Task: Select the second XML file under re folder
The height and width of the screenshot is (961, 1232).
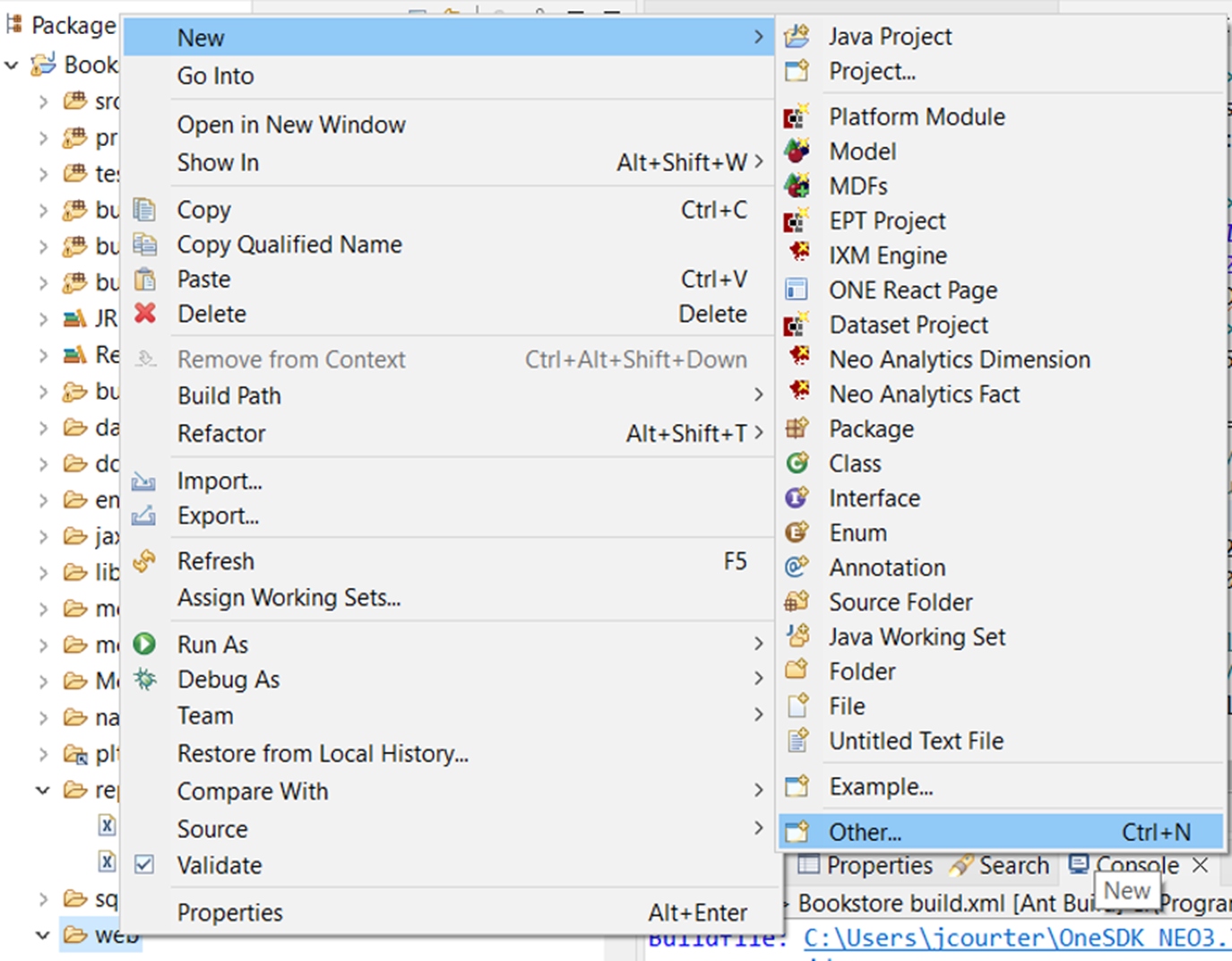Action: 107,861
